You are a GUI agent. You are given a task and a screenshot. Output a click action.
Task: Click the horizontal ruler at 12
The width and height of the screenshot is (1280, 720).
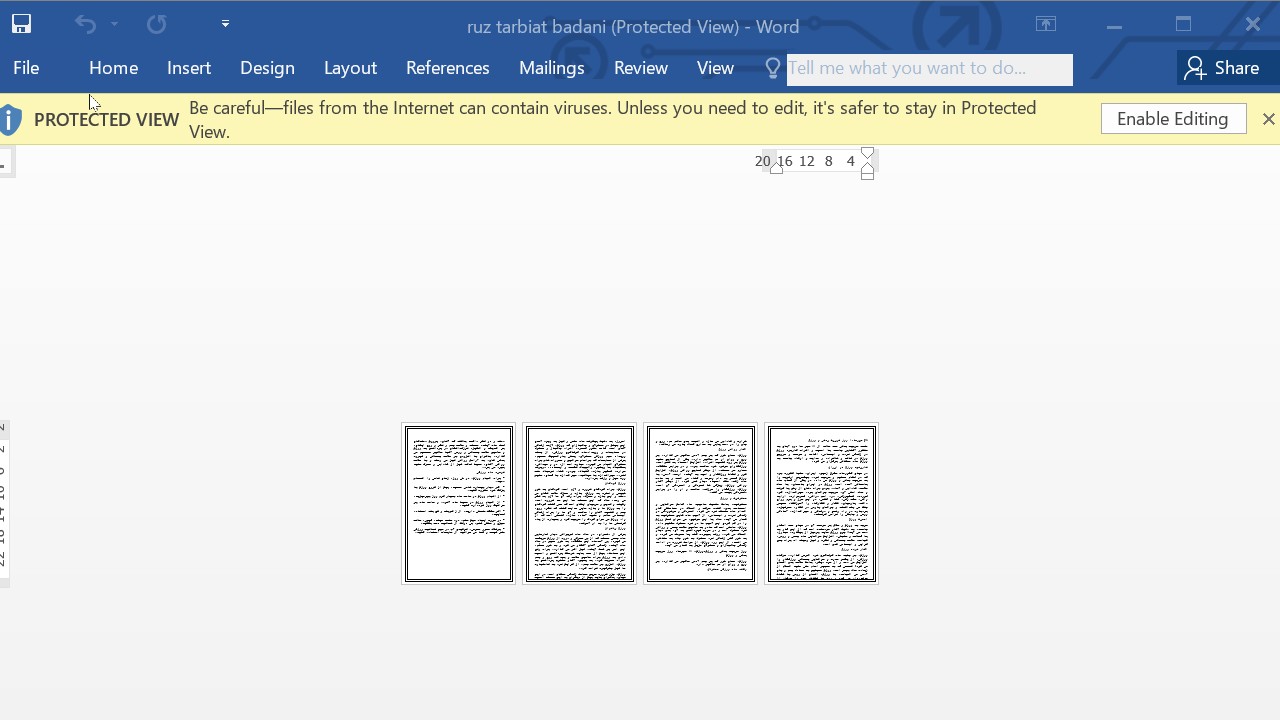(x=807, y=161)
